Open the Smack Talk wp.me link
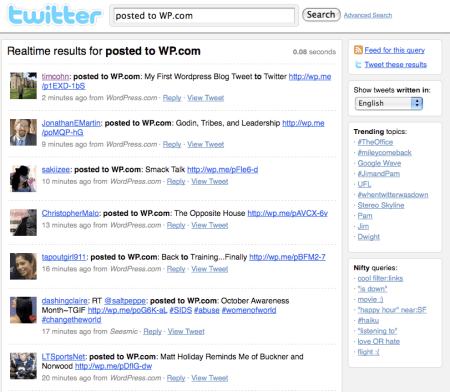Viewport: 450px width, 392px height. (x=223, y=170)
